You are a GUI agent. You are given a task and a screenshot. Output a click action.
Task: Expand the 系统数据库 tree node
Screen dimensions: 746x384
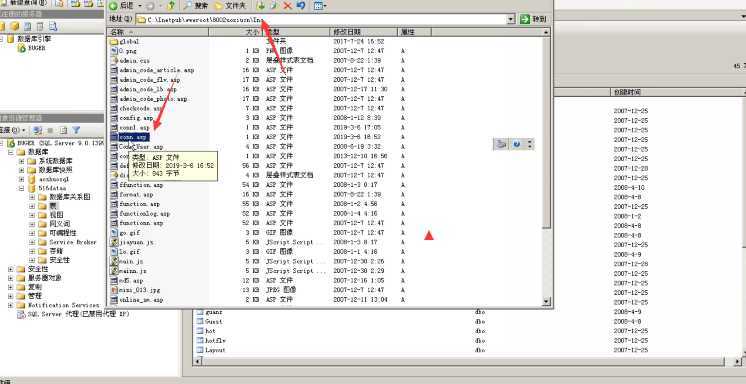coord(21,161)
